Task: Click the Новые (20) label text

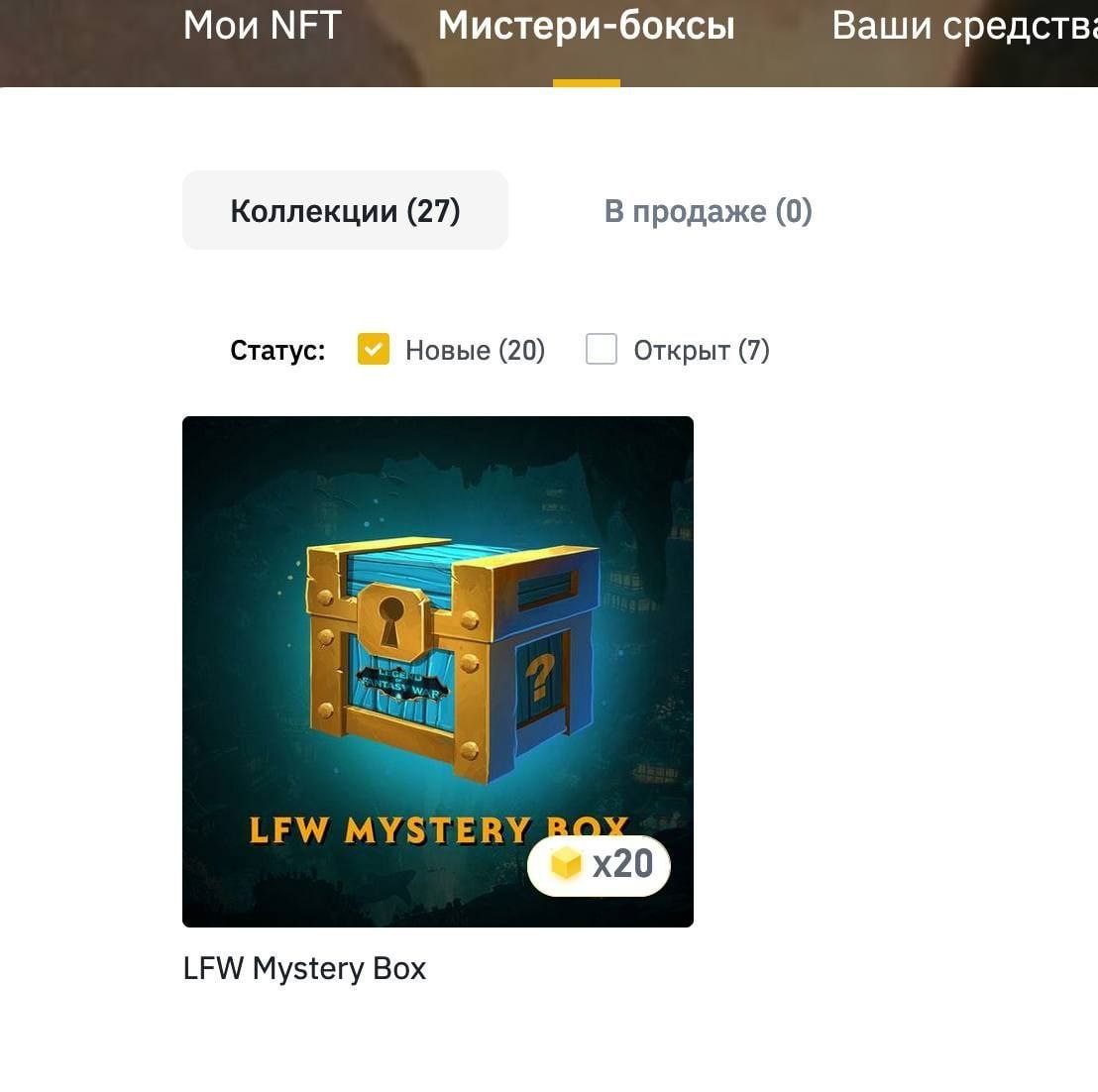Action: (x=475, y=350)
